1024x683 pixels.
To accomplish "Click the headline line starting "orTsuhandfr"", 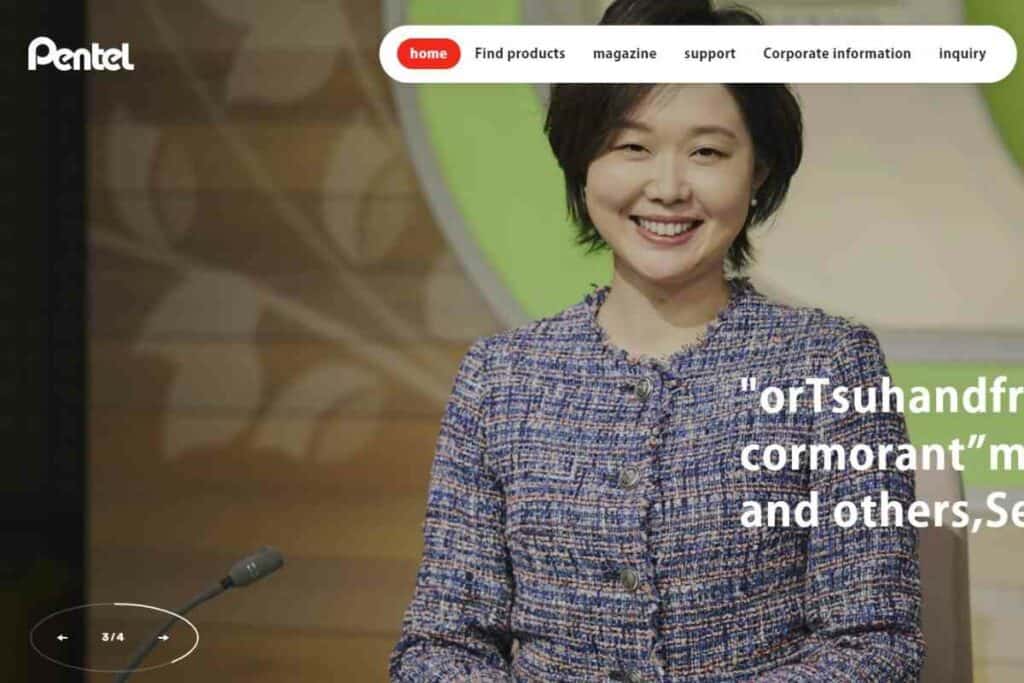I will click(882, 397).
